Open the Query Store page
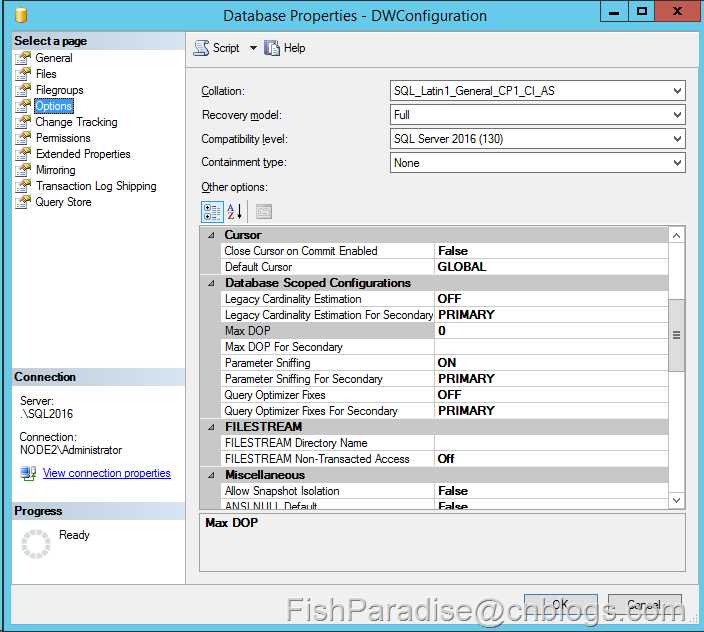 click(x=63, y=202)
